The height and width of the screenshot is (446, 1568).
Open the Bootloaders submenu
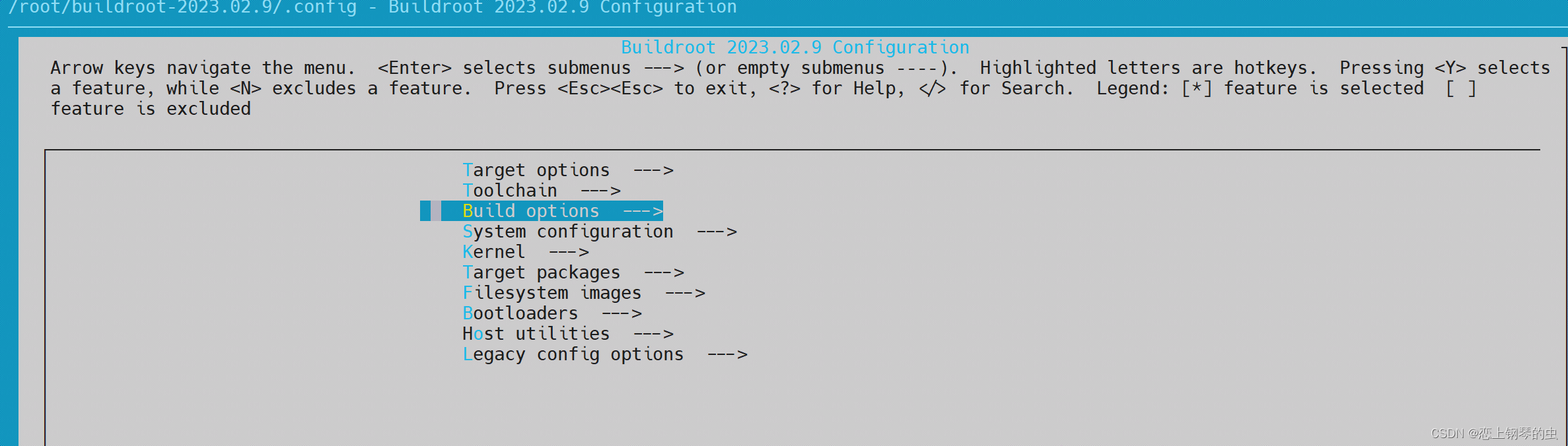click(x=520, y=313)
